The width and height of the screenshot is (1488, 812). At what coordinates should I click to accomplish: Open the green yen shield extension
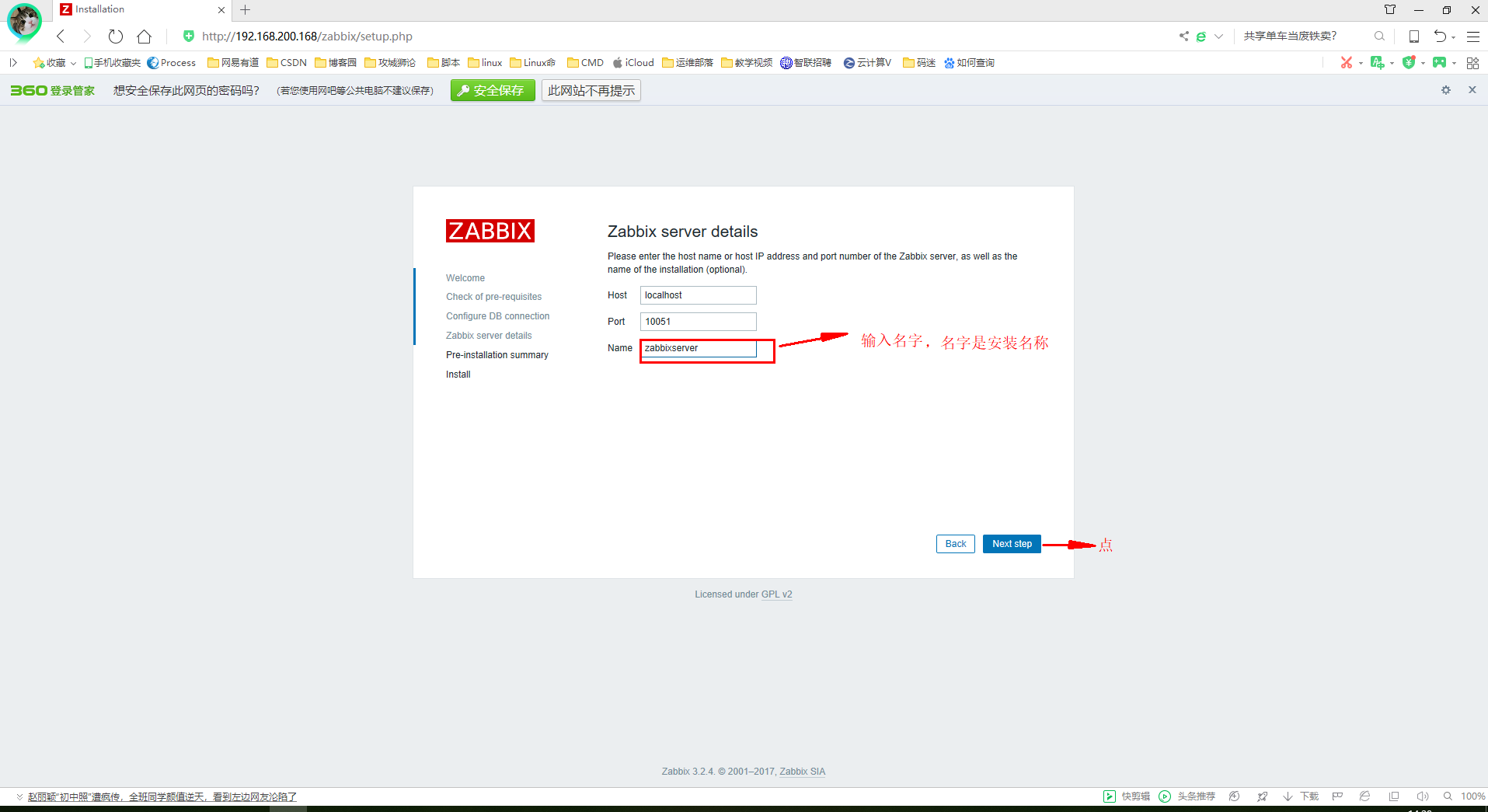[x=1409, y=62]
